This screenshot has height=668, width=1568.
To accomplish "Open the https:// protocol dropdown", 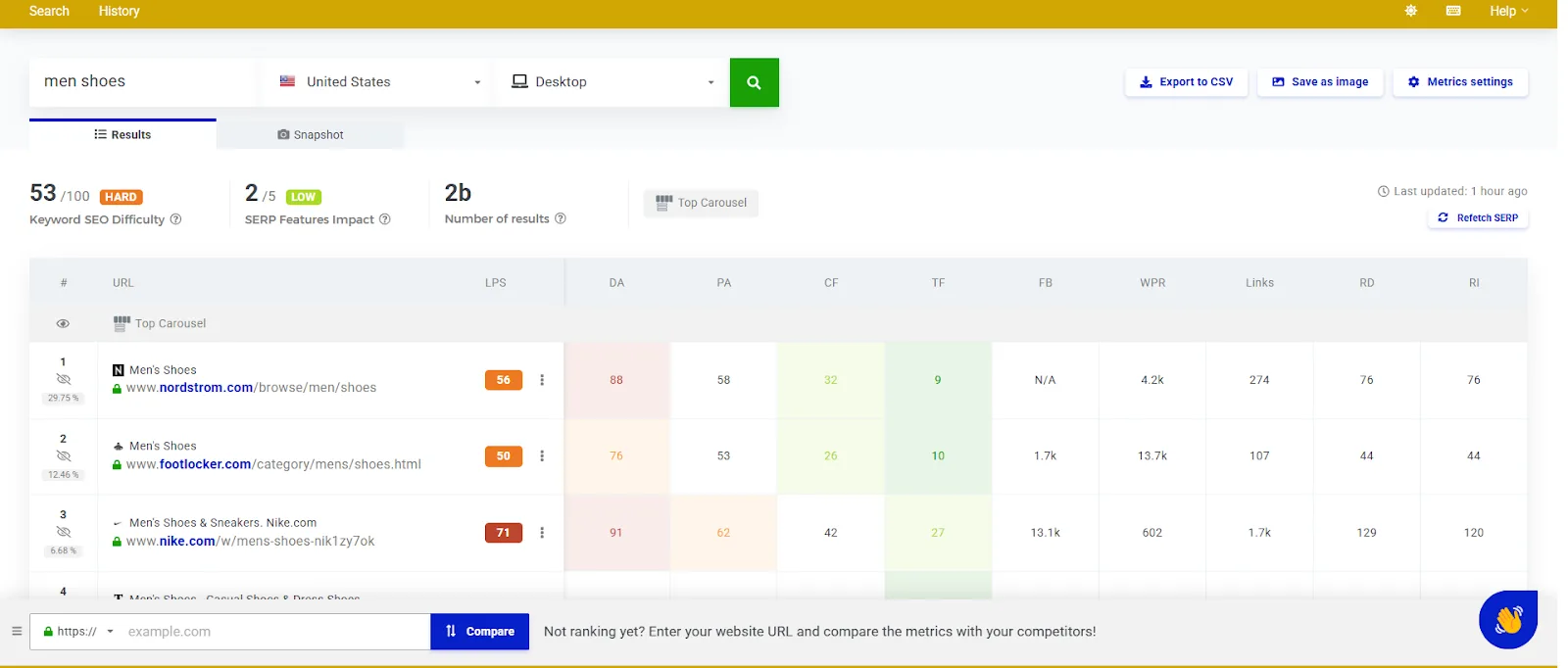I will (78, 632).
